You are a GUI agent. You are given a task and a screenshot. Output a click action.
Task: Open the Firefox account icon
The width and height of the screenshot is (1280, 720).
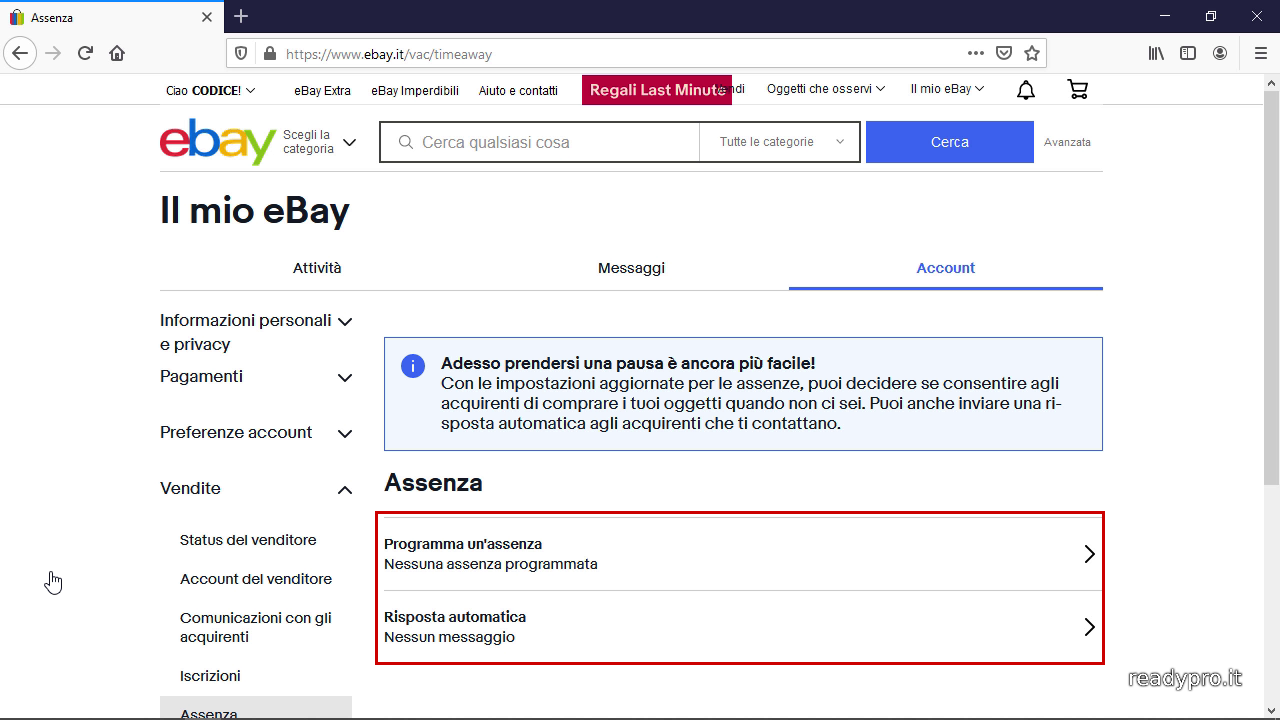(1220, 53)
